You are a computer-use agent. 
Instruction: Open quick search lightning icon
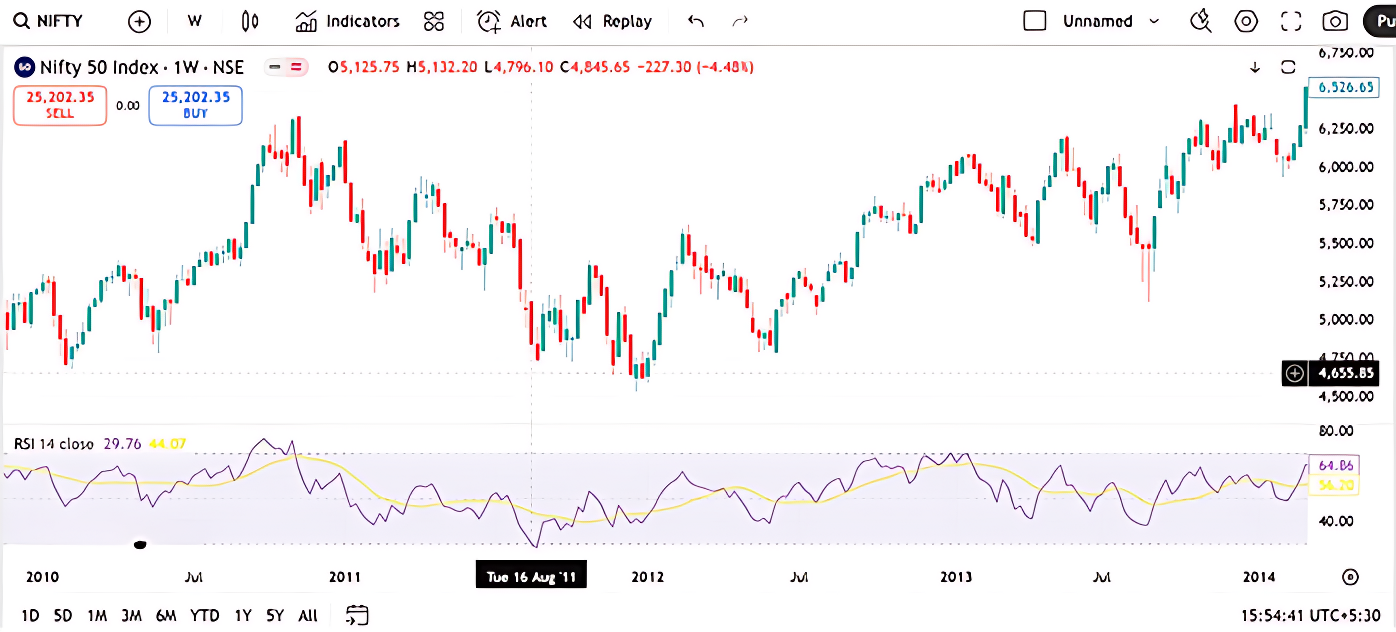click(1201, 21)
